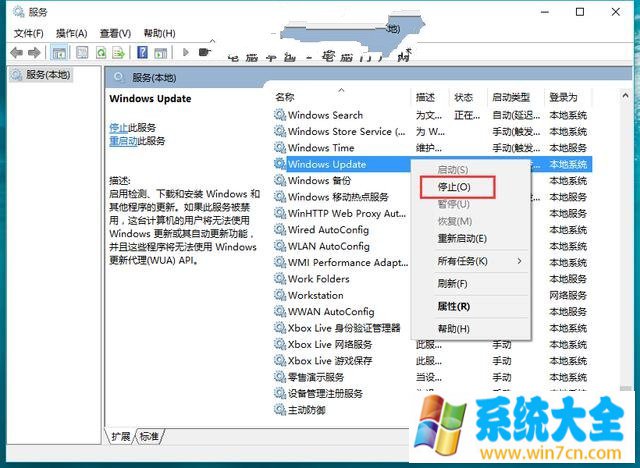The height and width of the screenshot is (468, 640).
Task: Select the WWAN AutoConfig service name
Action: click(331, 311)
